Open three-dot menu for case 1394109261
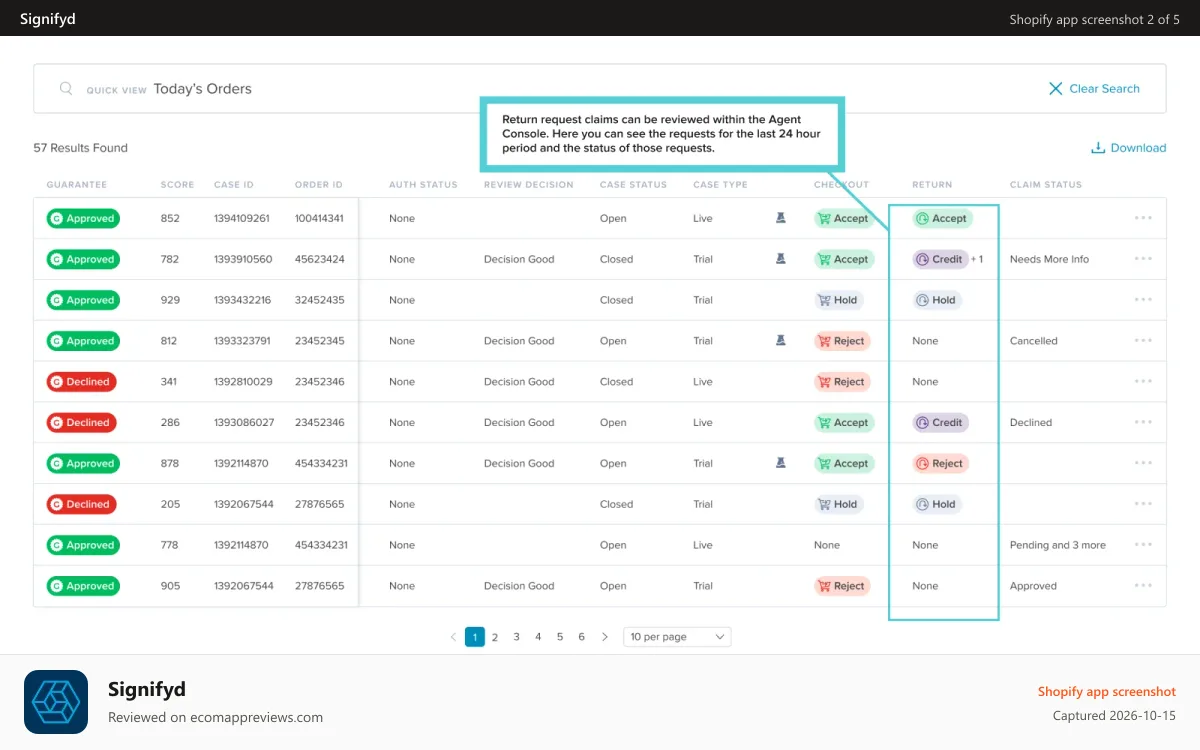The height and width of the screenshot is (750, 1200). pos(1143,218)
